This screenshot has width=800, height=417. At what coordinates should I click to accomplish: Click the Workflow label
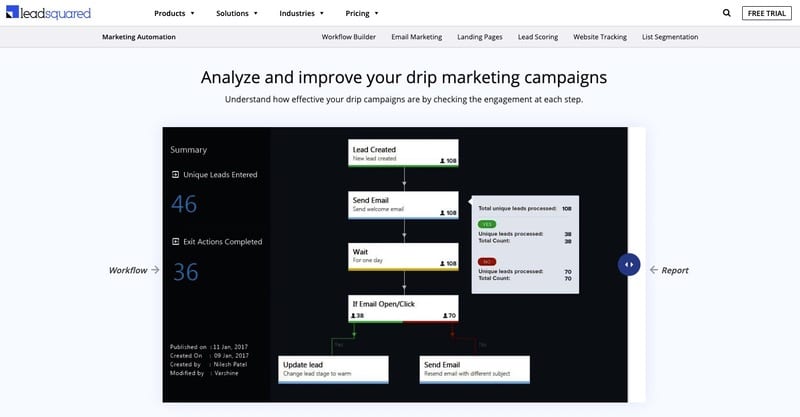tap(128, 270)
